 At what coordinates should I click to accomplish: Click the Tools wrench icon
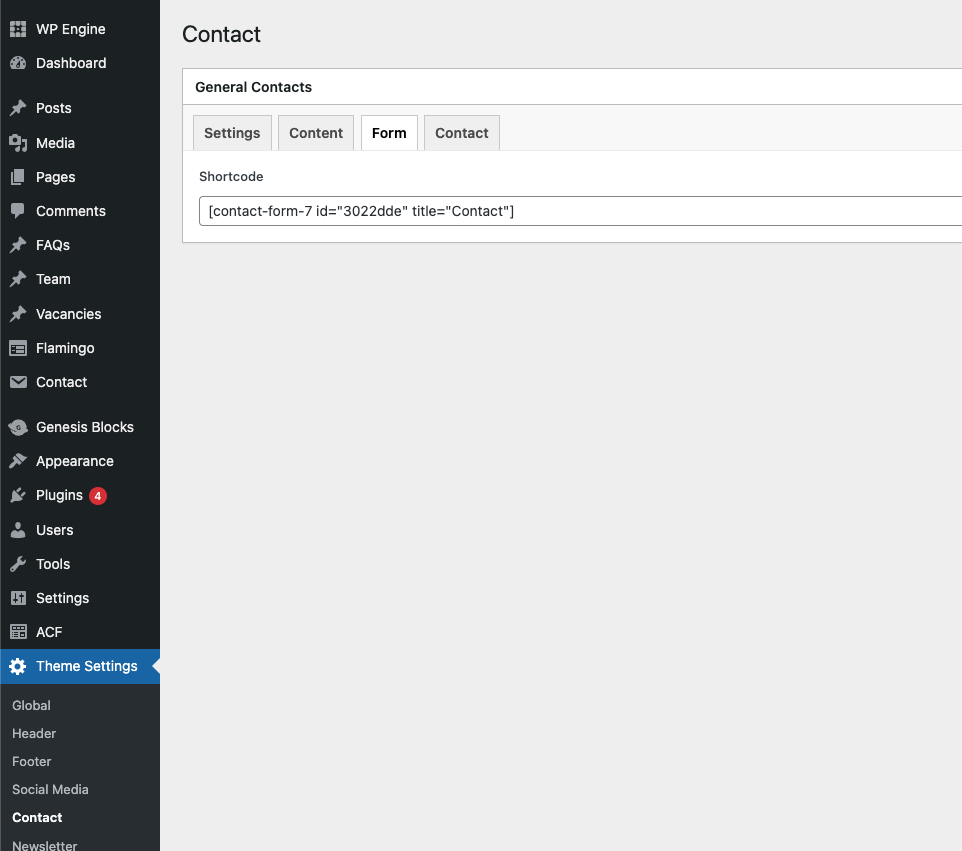[x=18, y=564]
